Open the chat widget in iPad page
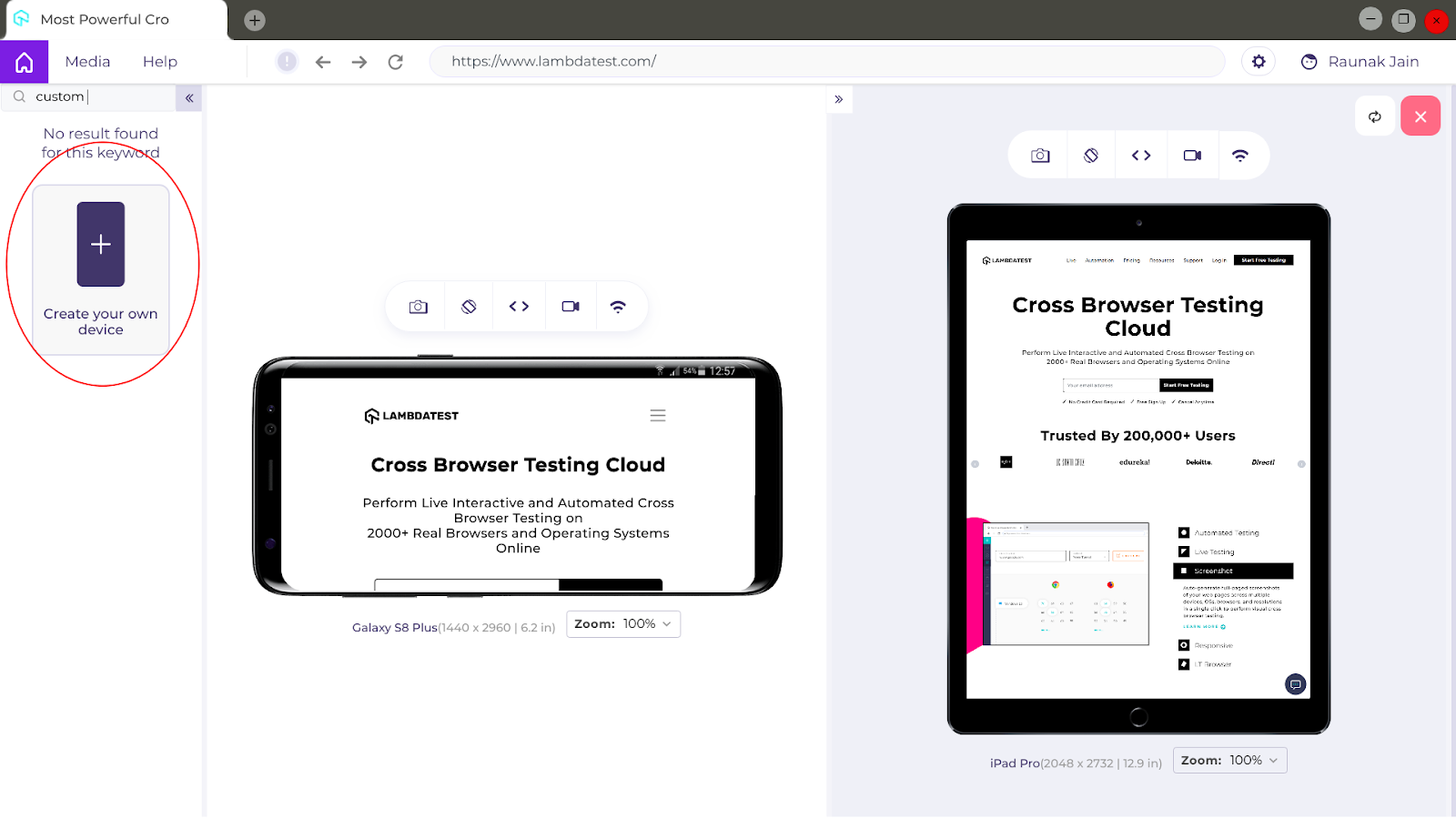The height and width of the screenshot is (819, 1456). click(x=1296, y=684)
